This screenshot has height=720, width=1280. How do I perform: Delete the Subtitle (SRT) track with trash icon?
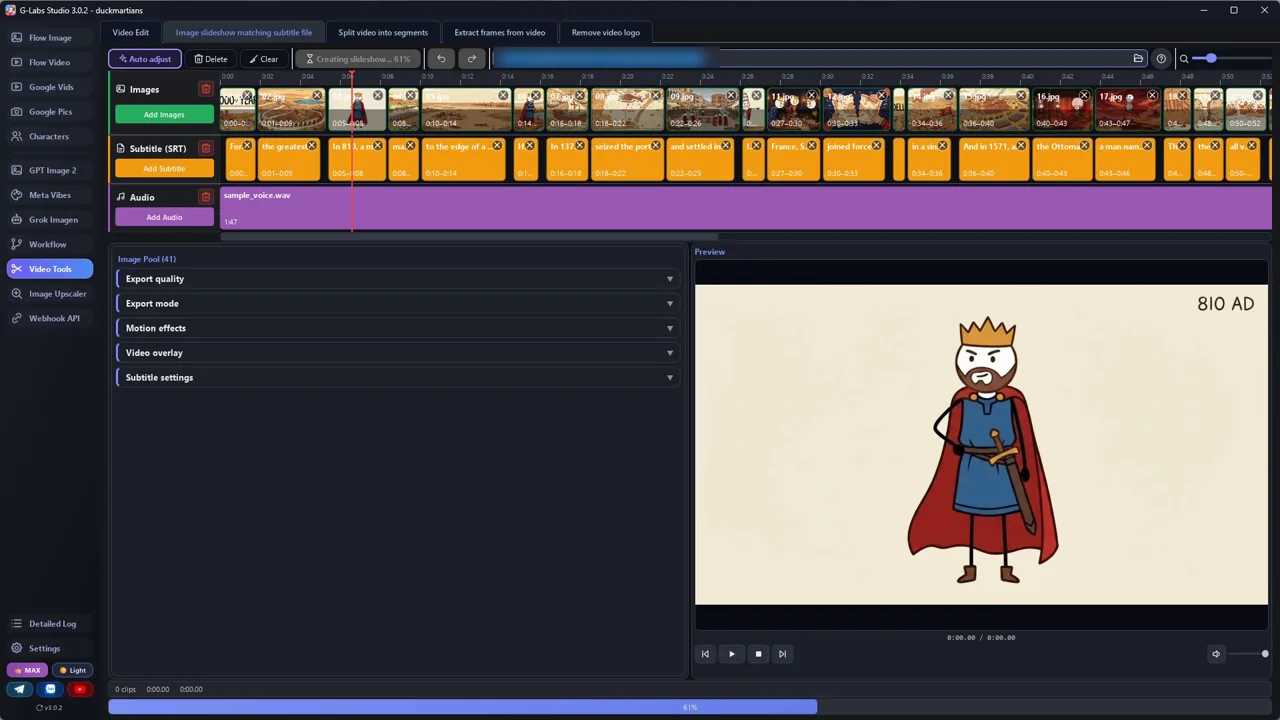(205, 148)
